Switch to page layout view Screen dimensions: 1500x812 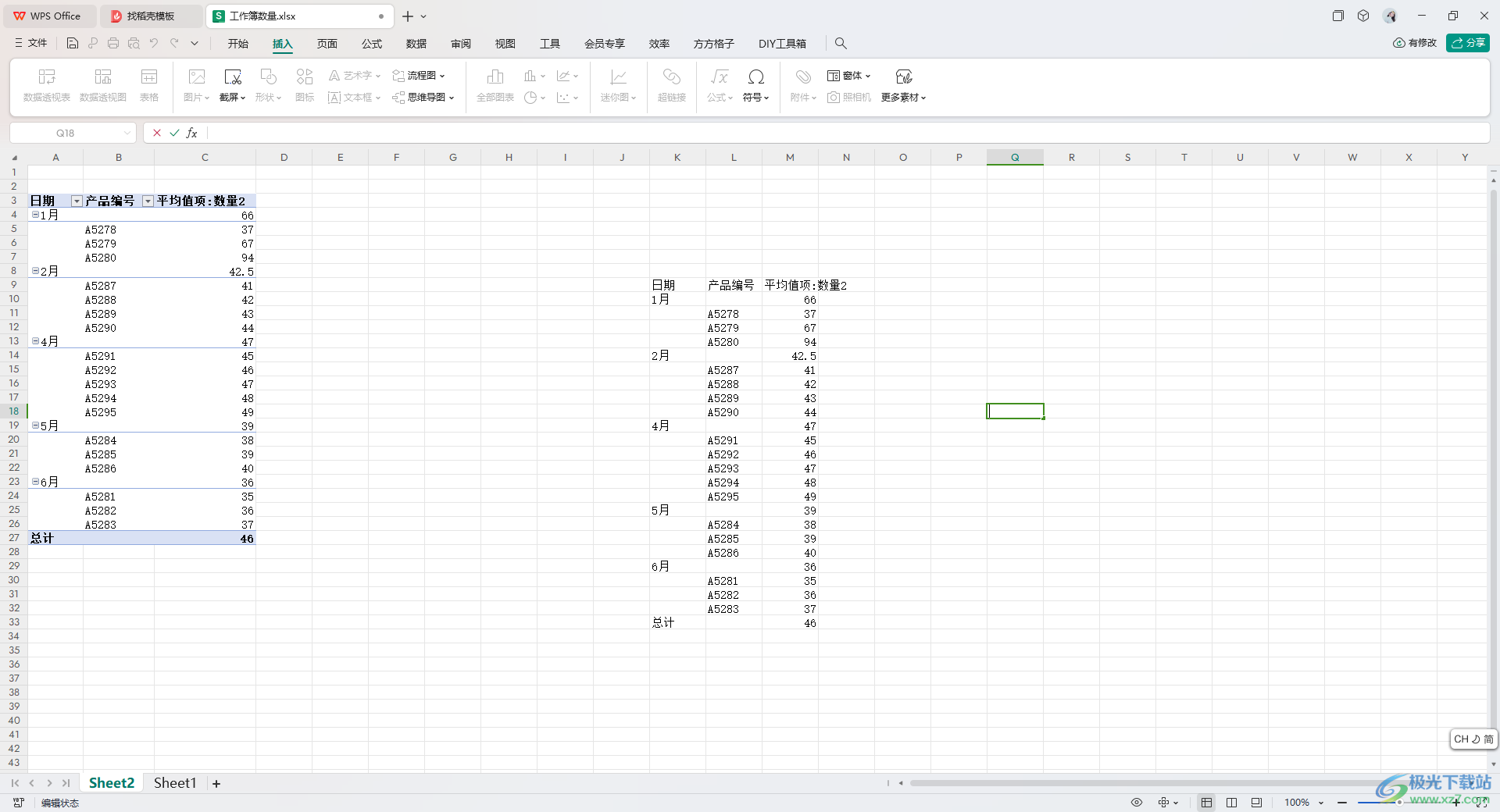(1256, 803)
